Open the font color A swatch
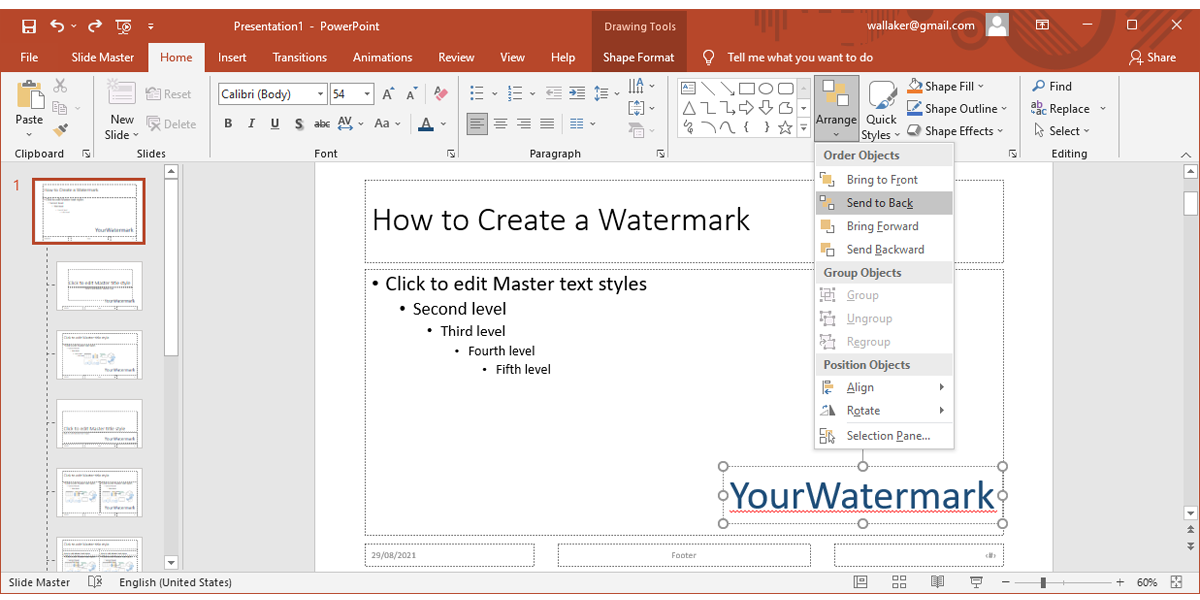 coord(426,124)
